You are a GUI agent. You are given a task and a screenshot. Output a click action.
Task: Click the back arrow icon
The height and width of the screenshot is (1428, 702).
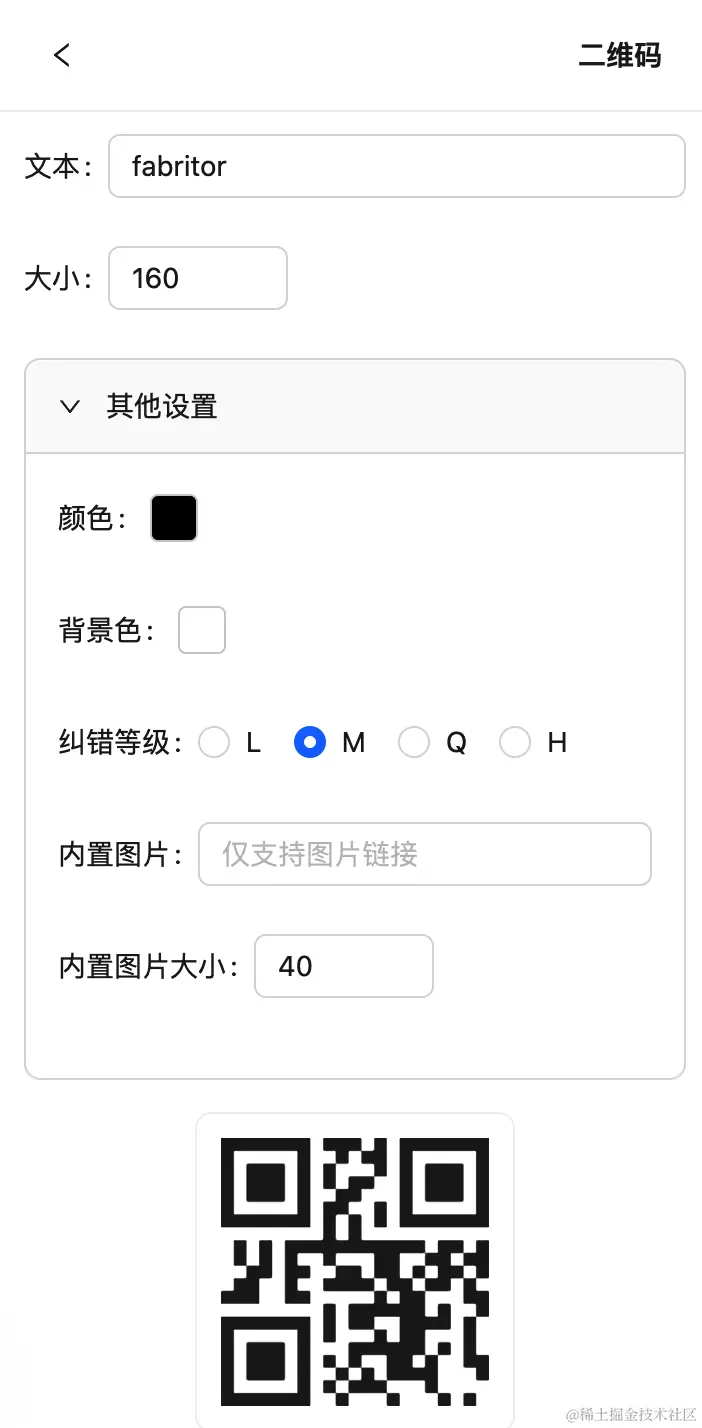[61, 55]
